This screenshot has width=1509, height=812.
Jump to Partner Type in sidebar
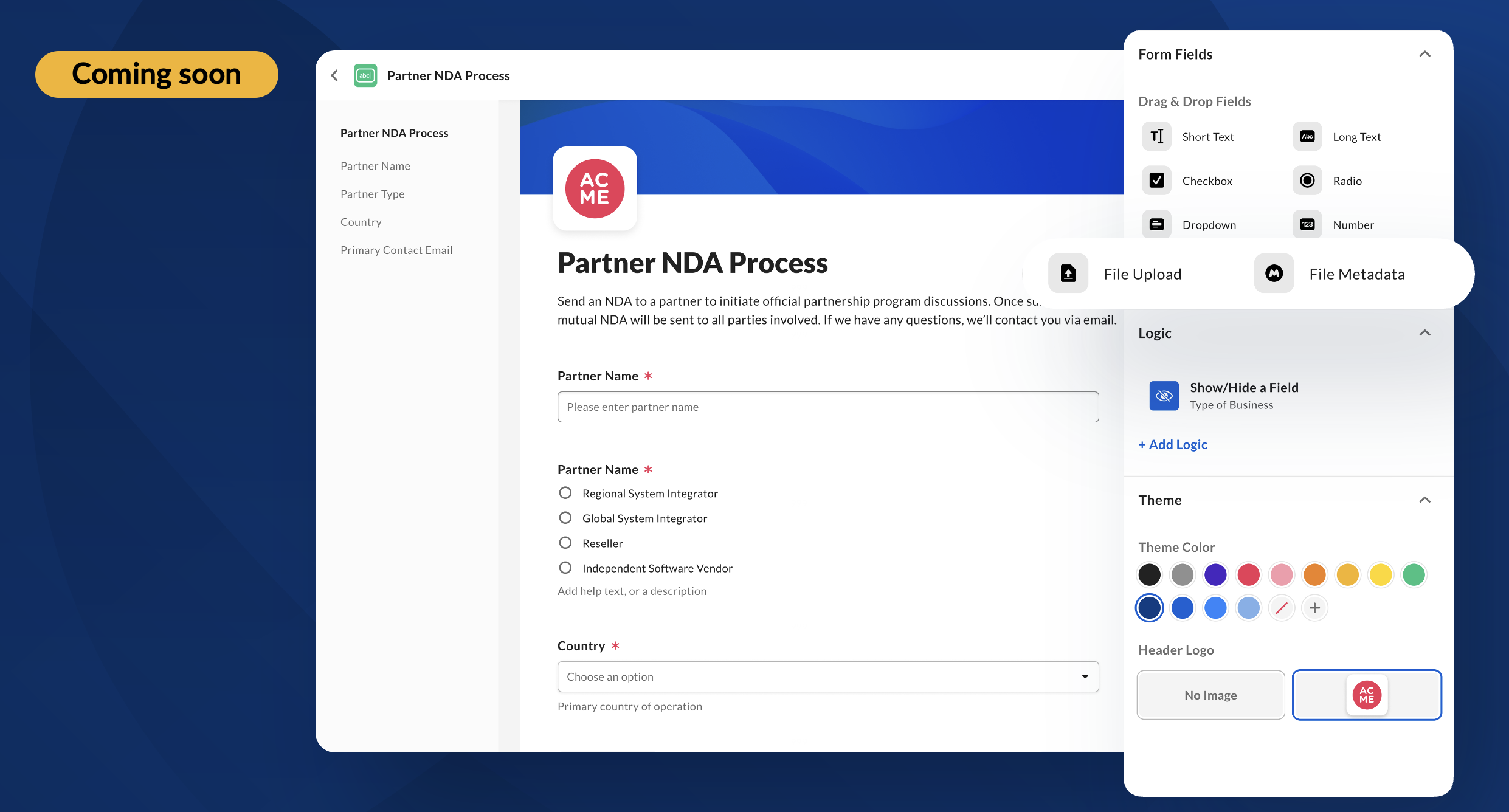pyautogui.click(x=372, y=194)
